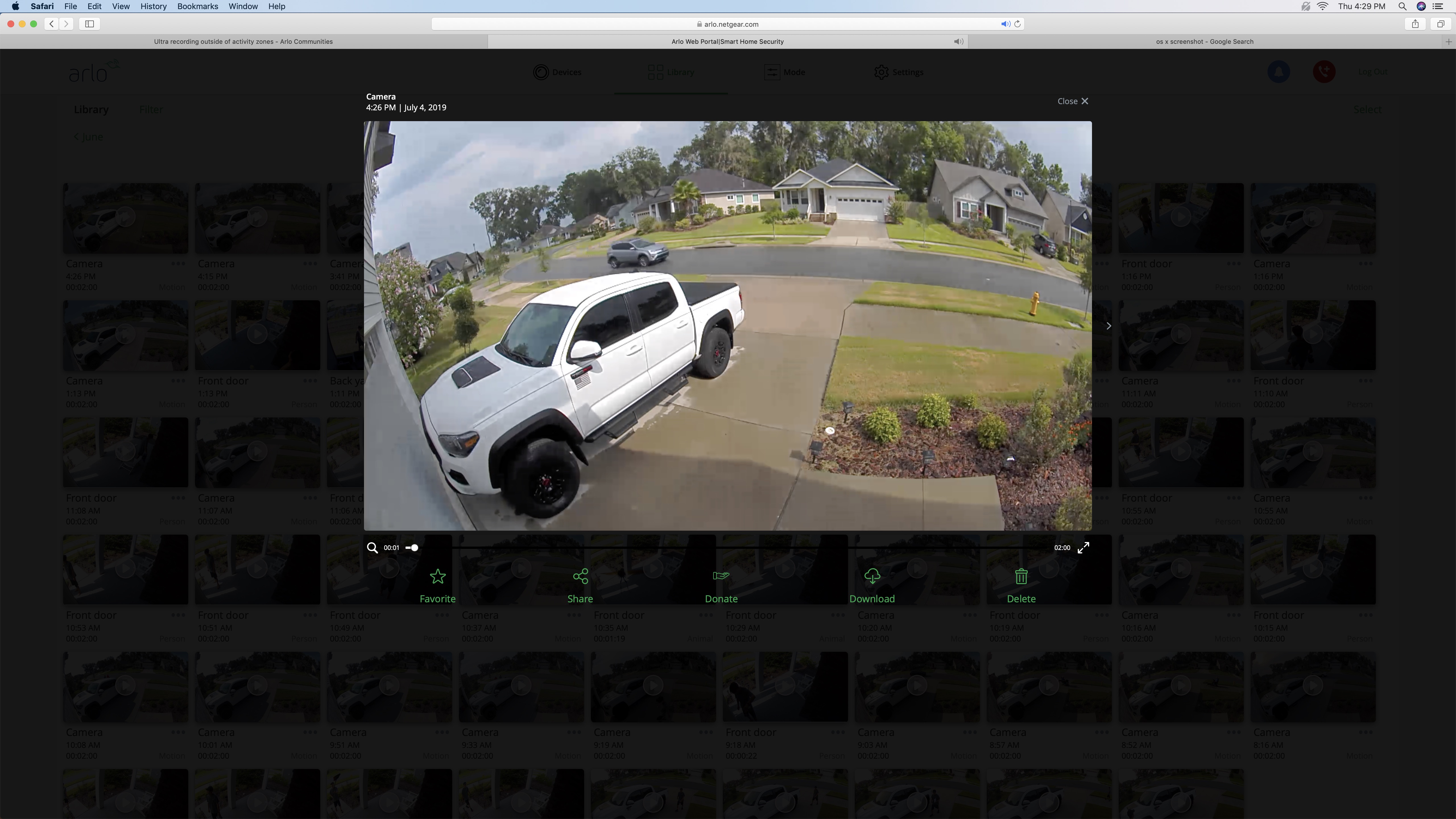Open options for Front door 11:10 AM clip
Screen dimensions: 1456x819
[x=1366, y=380]
